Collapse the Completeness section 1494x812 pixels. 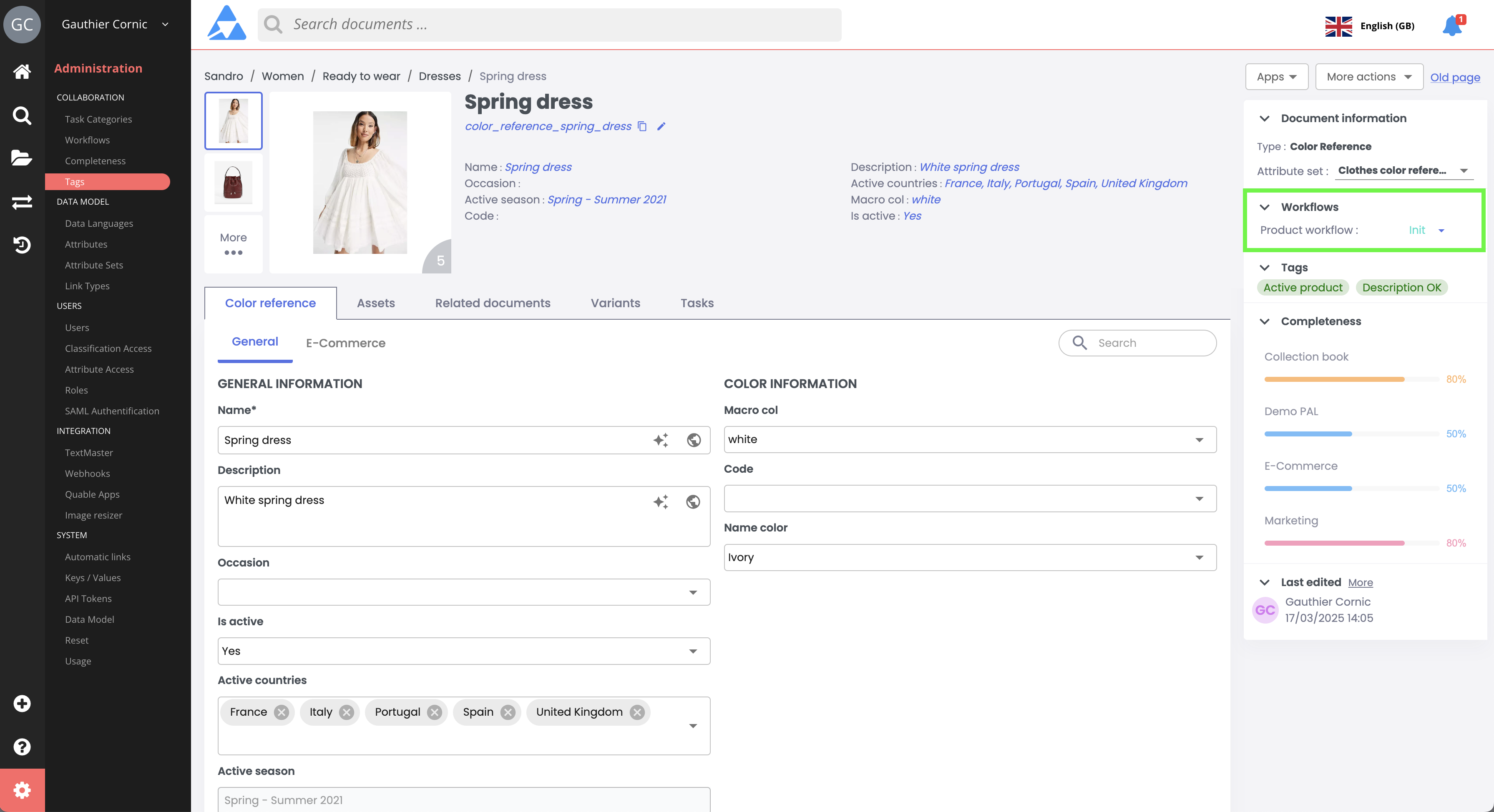(1265, 321)
